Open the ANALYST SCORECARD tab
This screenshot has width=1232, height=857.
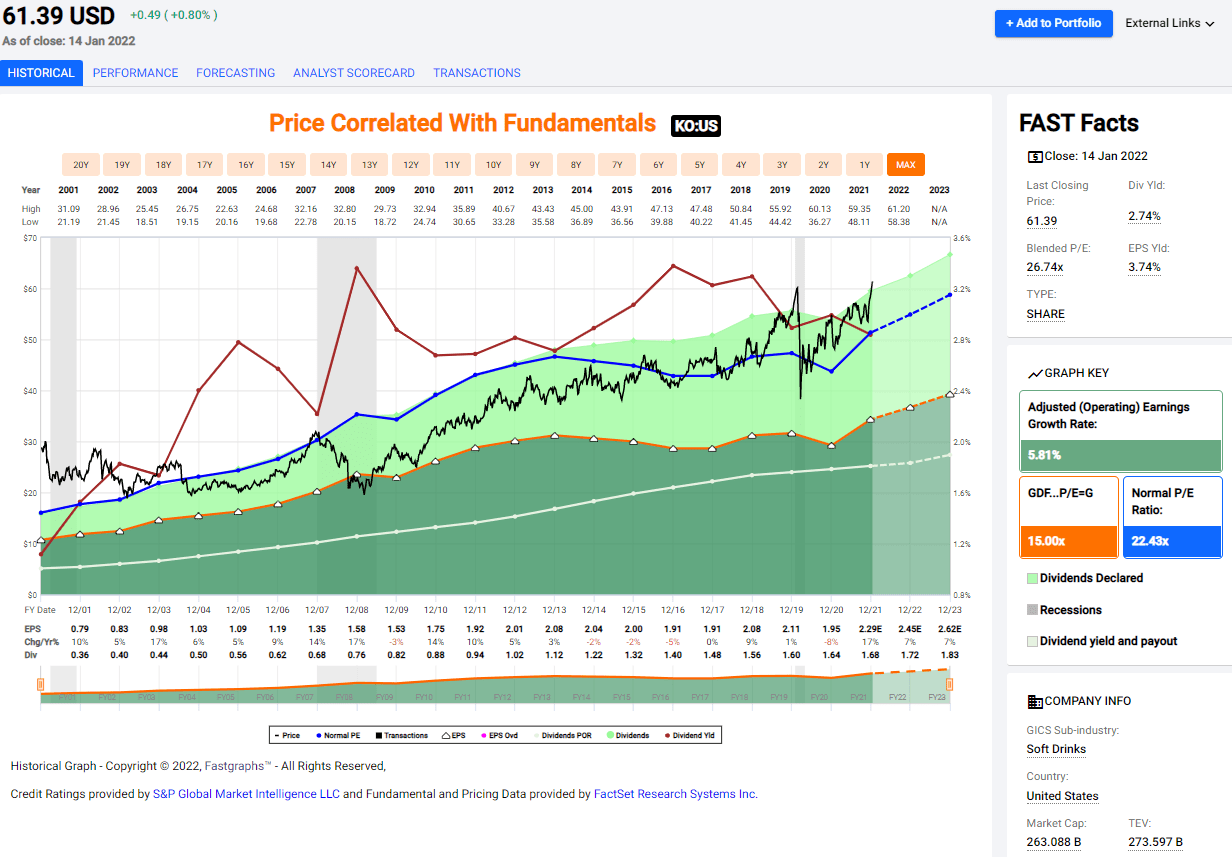tap(354, 73)
